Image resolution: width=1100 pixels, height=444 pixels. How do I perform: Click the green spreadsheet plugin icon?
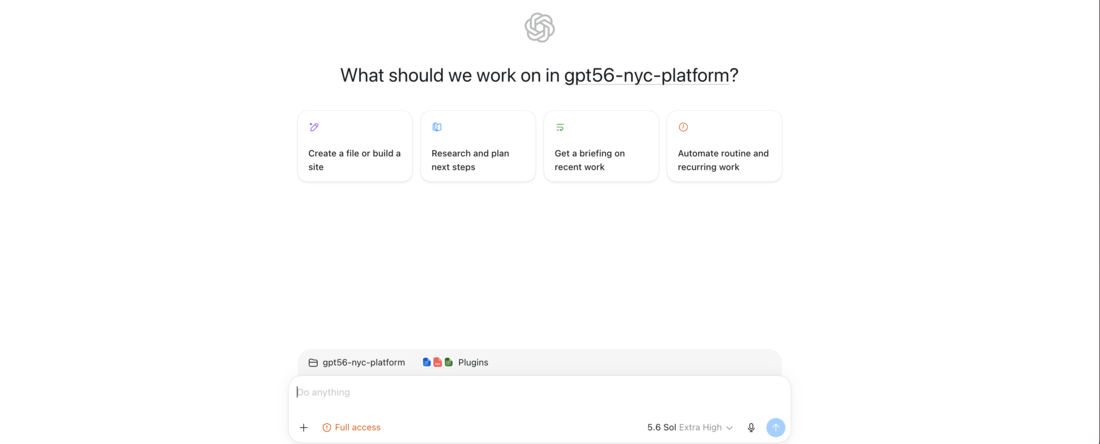coord(448,363)
